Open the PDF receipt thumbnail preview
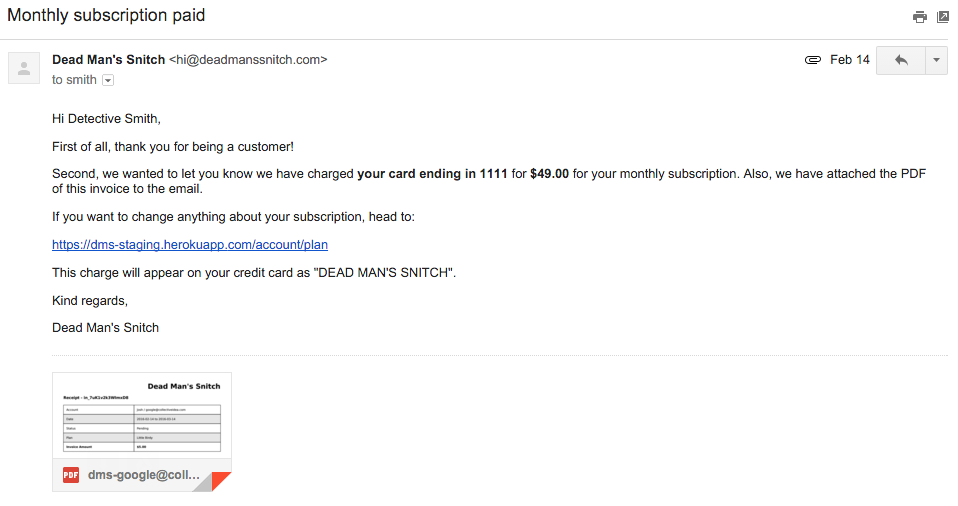Image resolution: width=958 pixels, height=506 pixels. tap(142, 416)
